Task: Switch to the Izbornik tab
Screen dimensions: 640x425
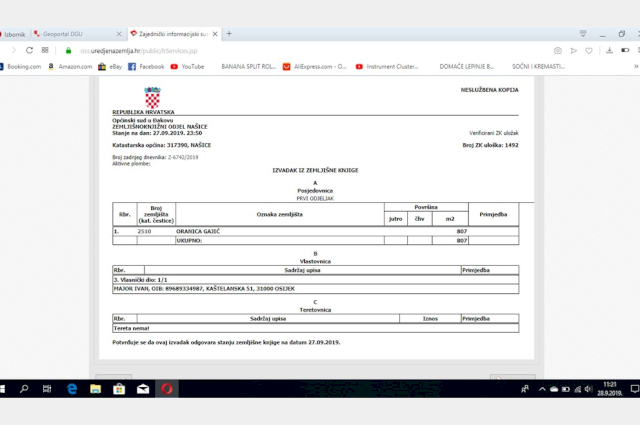Action: (14, 34)
